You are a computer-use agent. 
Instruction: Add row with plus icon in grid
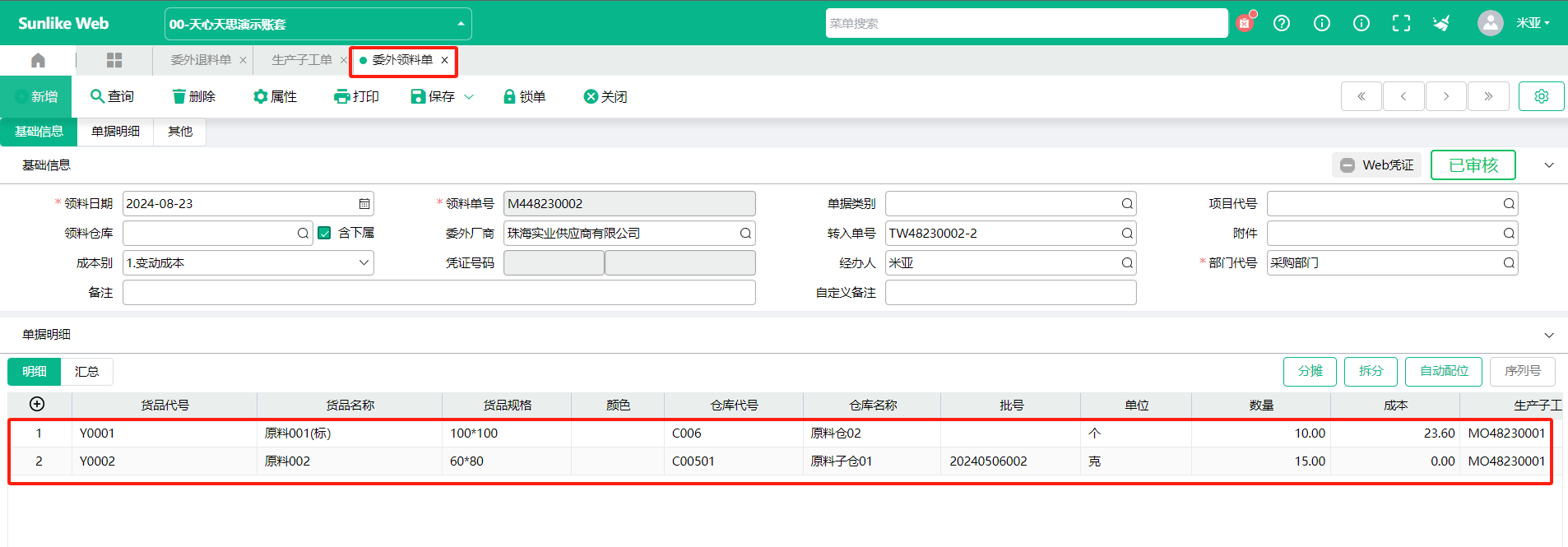click(37, 404)
